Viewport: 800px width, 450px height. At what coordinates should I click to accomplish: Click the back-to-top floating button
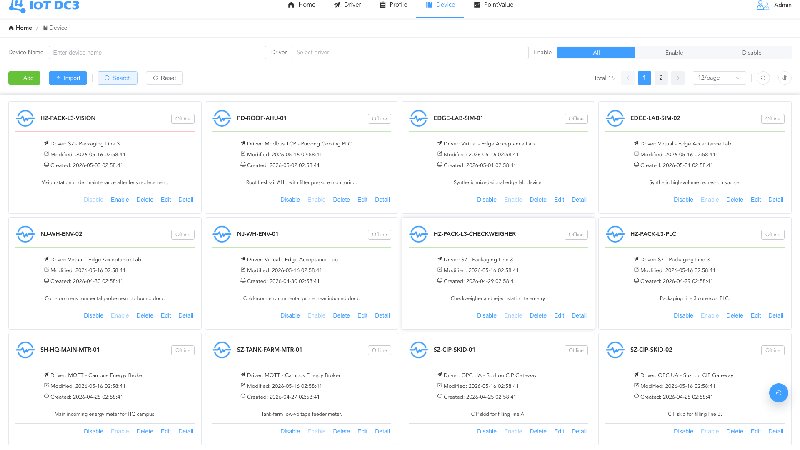[x=779, y=392]
